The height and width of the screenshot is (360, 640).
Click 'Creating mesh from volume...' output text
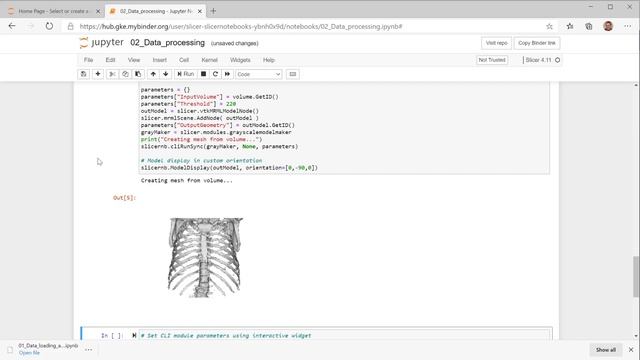click(x=187, y=180)
